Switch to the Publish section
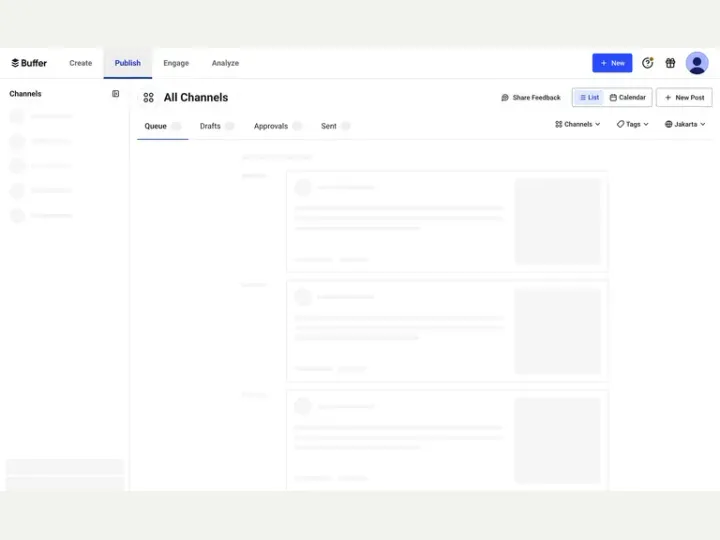 tap(128, 63)
